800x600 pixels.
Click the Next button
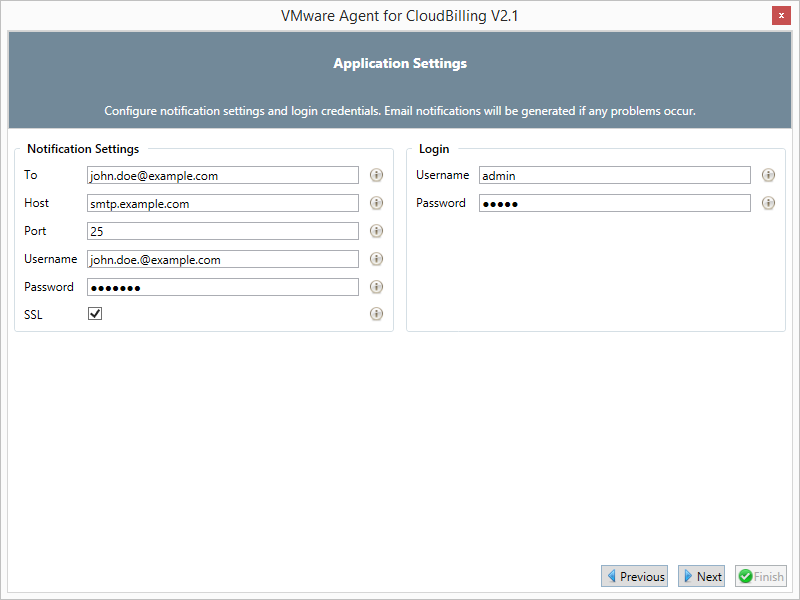pyautogui.click(x=701, y=576)
